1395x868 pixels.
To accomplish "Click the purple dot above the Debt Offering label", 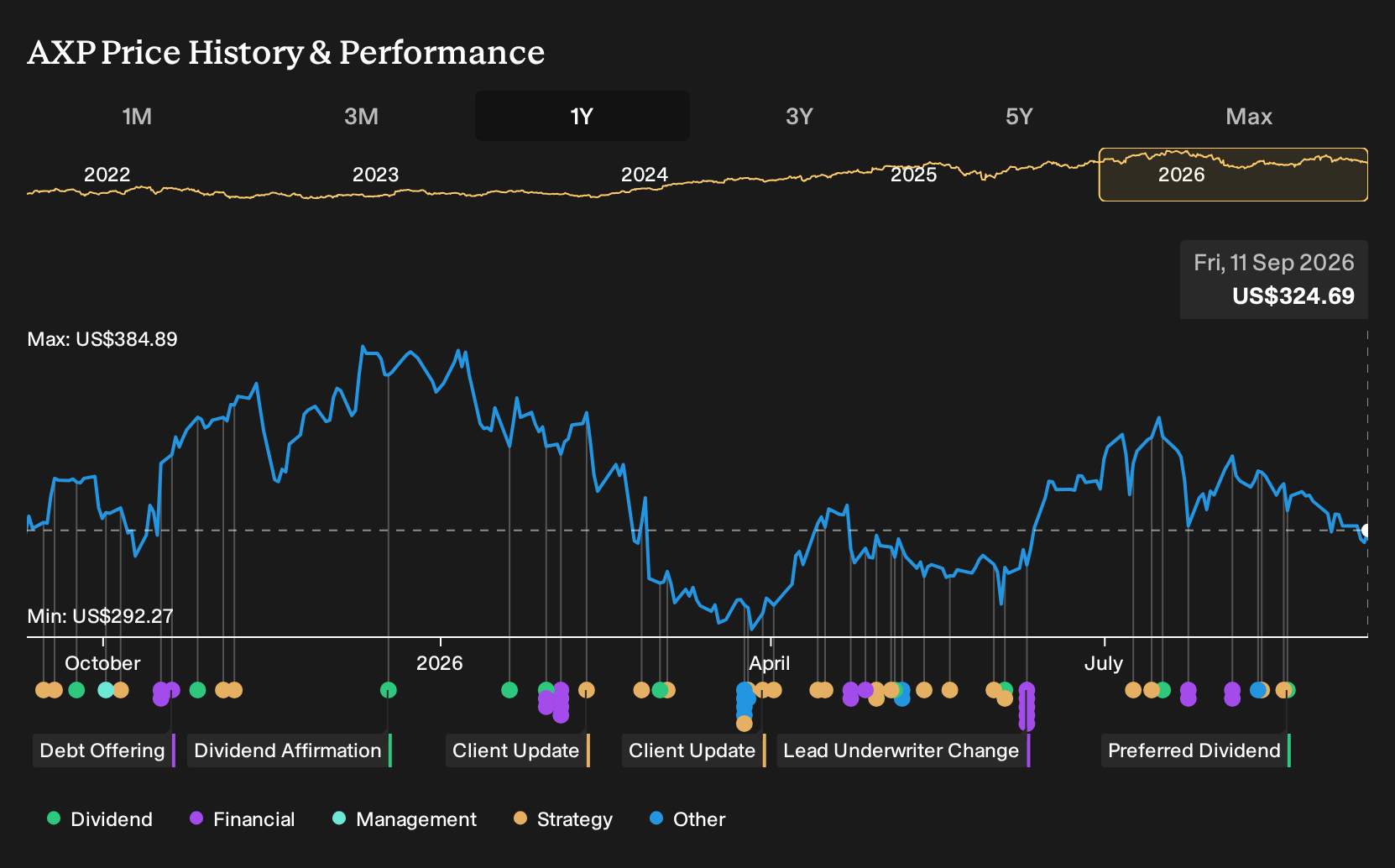I will click(x=172, y=690).
